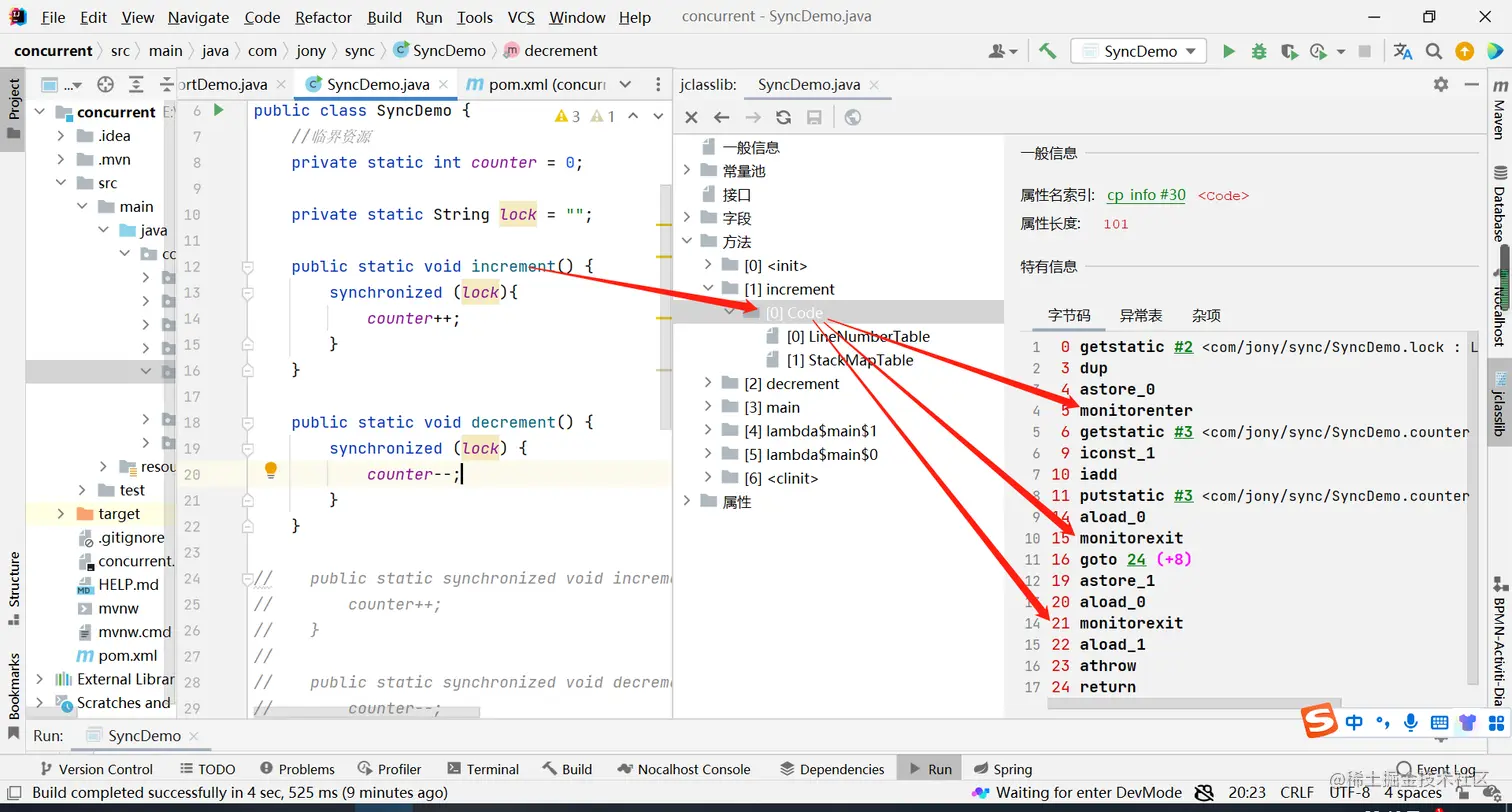Click the green Run SyncDemo button

(x=1229, y=51)
